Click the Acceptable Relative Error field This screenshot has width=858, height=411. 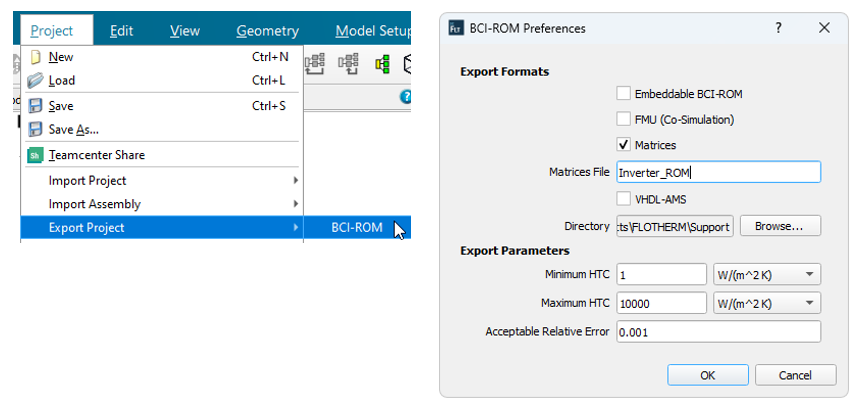[x=718, y=331]
